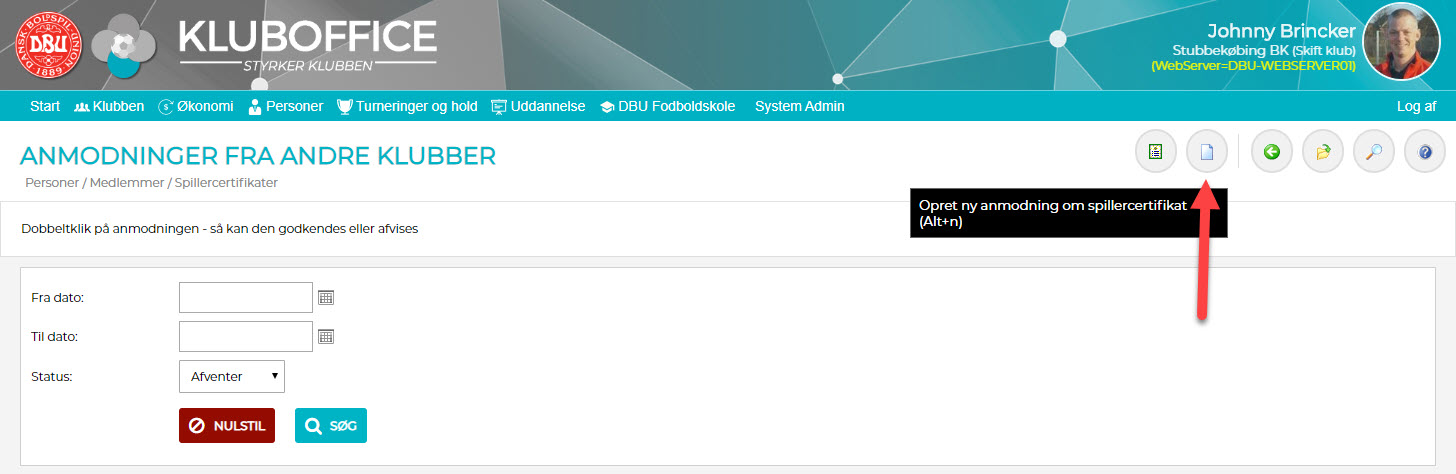Open the Personer menu
This screenshot has width=1456, height=474.
tap(285, 106)
